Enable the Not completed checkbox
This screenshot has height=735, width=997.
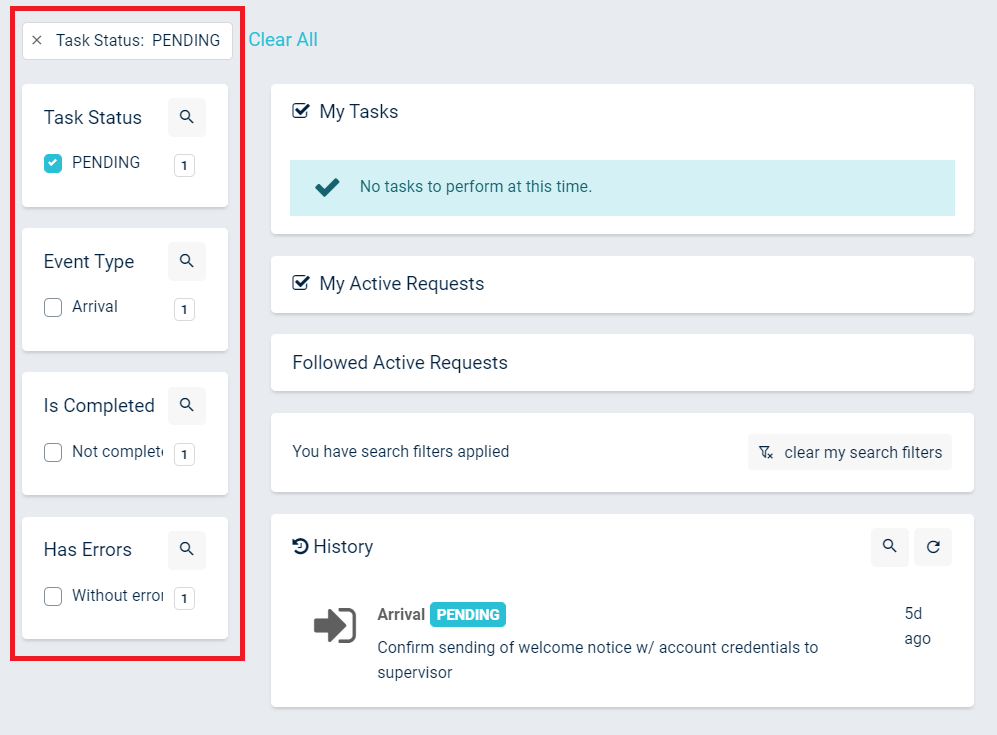[53, 452]
